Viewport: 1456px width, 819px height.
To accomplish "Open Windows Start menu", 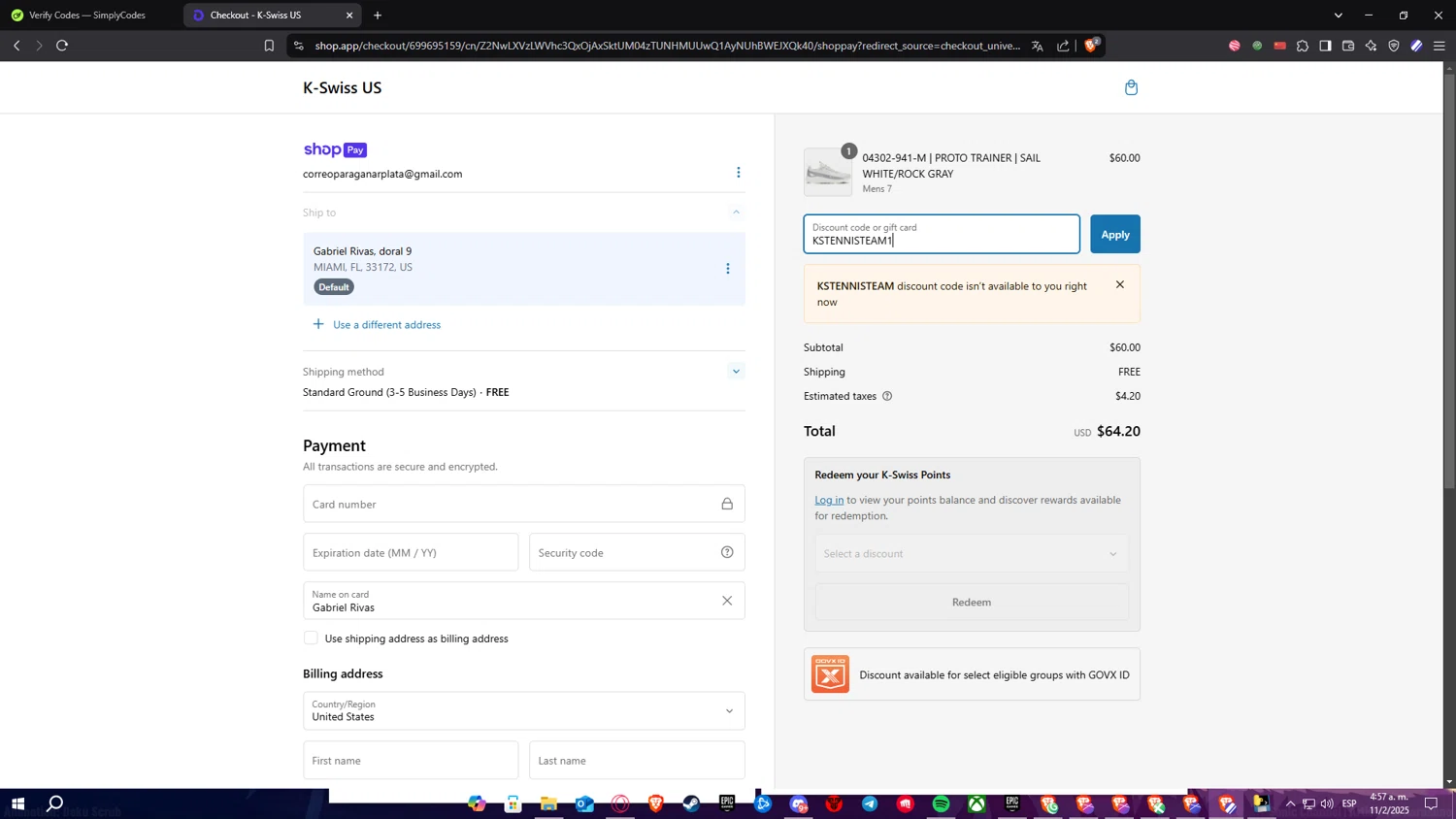I will [17, 804].
